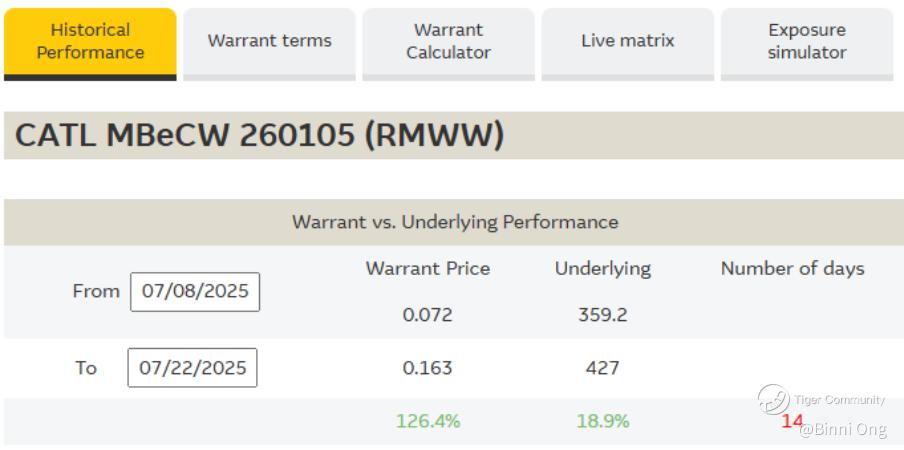Click the ending underlying value 427

point(602,368)
